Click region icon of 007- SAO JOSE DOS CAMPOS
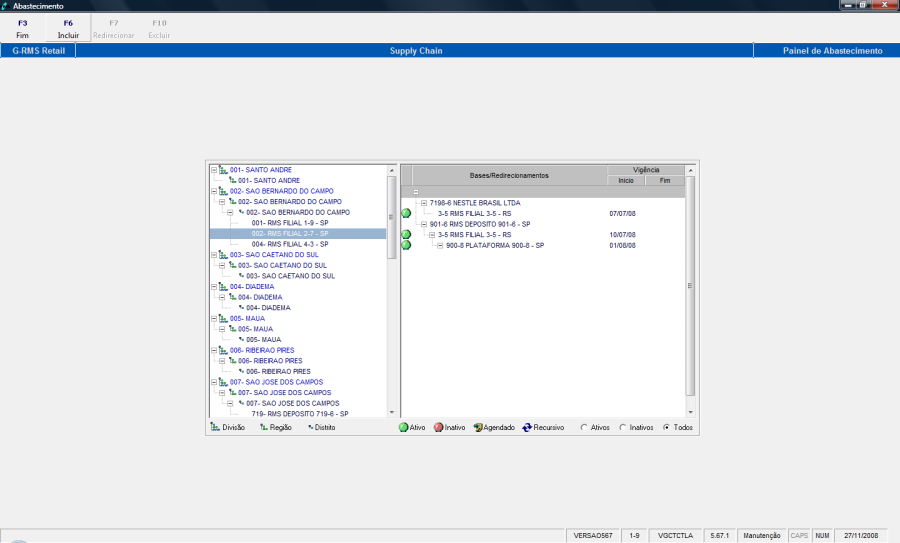Screen dimensions: 900x543 tap(232, 393)
